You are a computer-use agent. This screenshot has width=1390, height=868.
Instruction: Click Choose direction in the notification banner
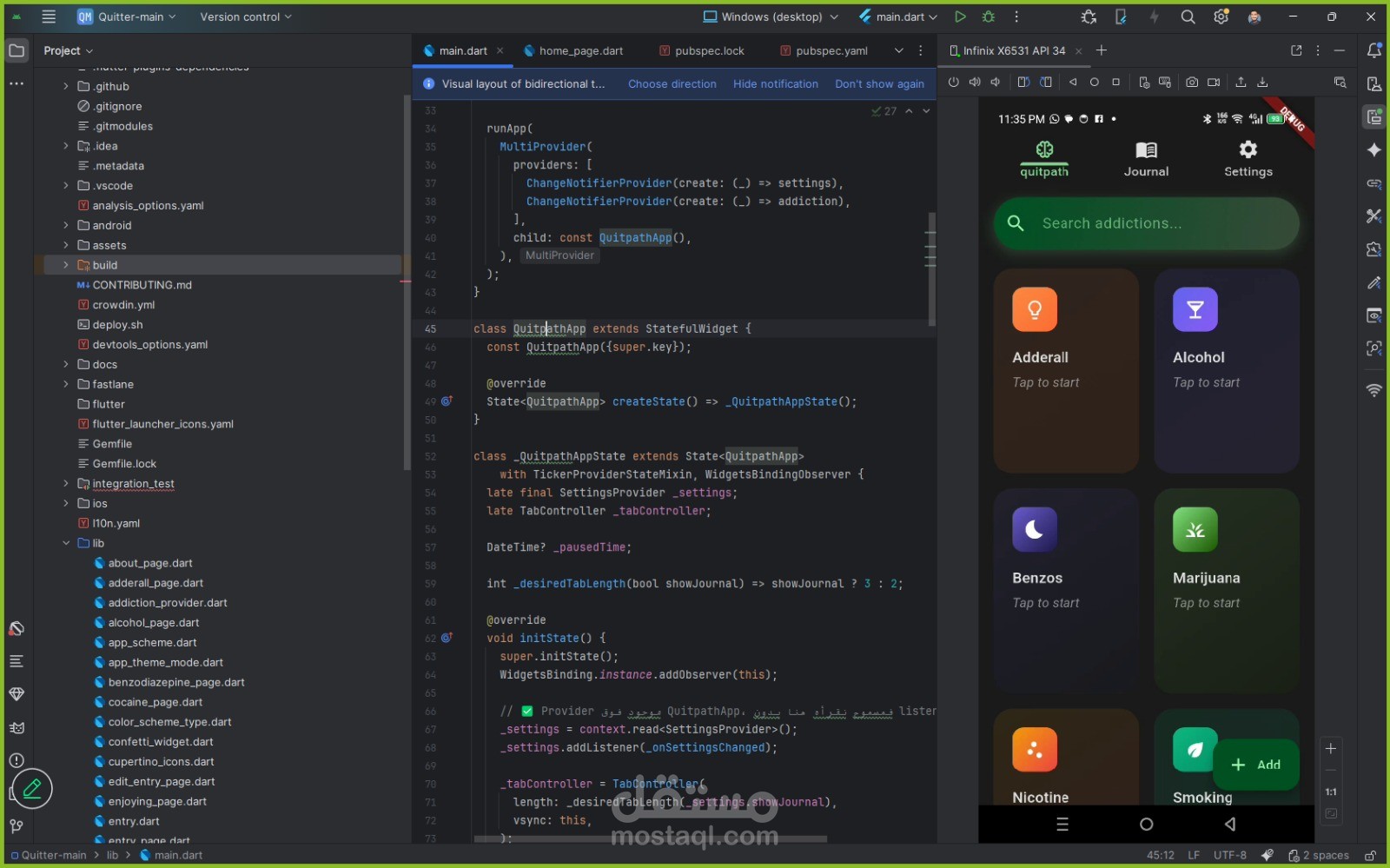672,83
